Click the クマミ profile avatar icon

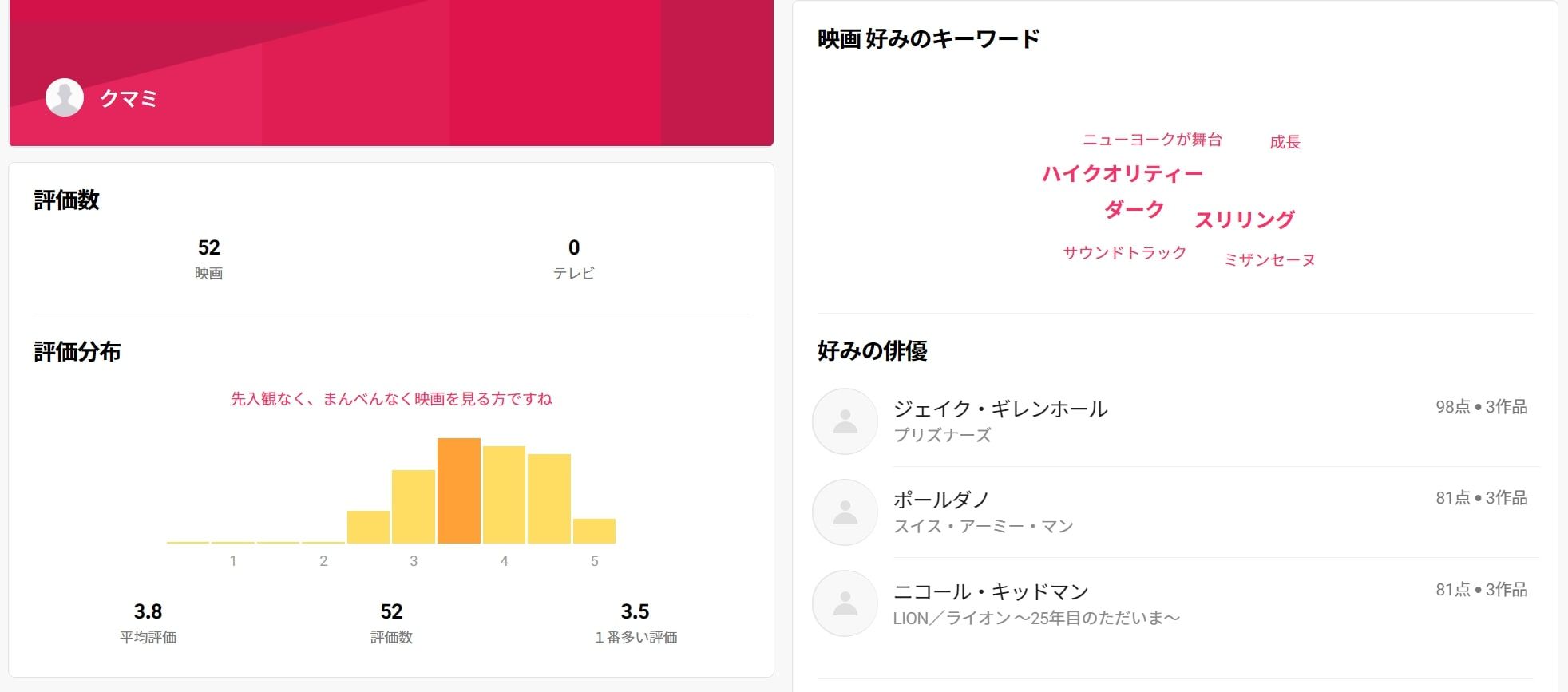(x=65, y=97)
